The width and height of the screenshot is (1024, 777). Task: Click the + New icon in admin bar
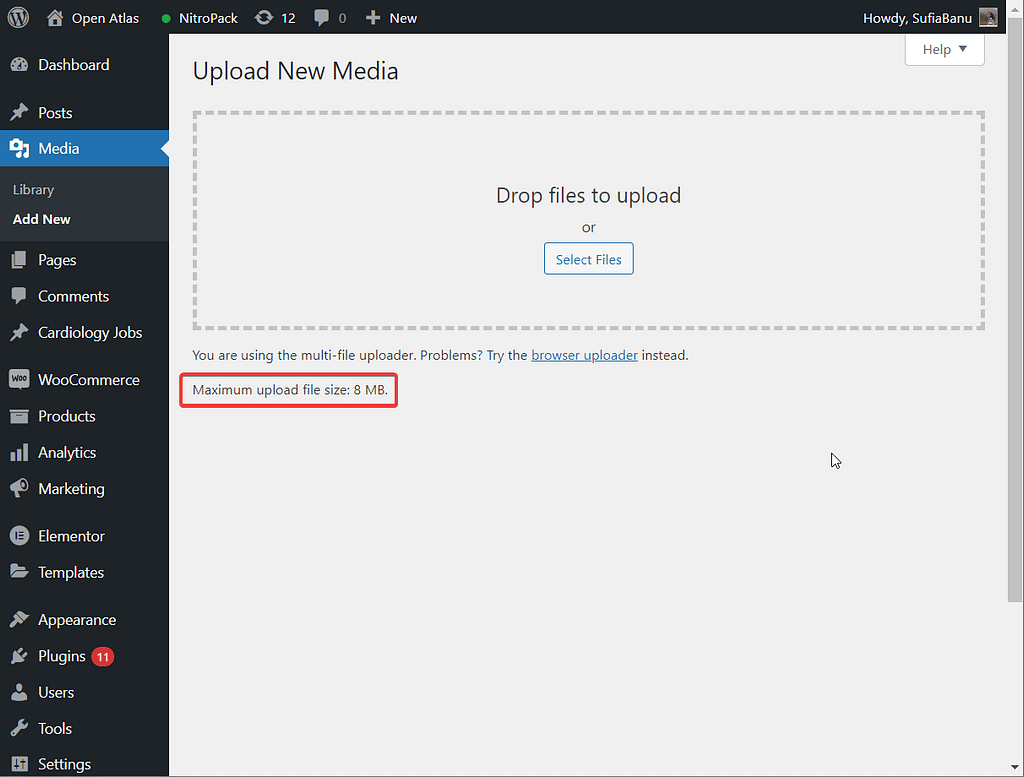(373, 17)
